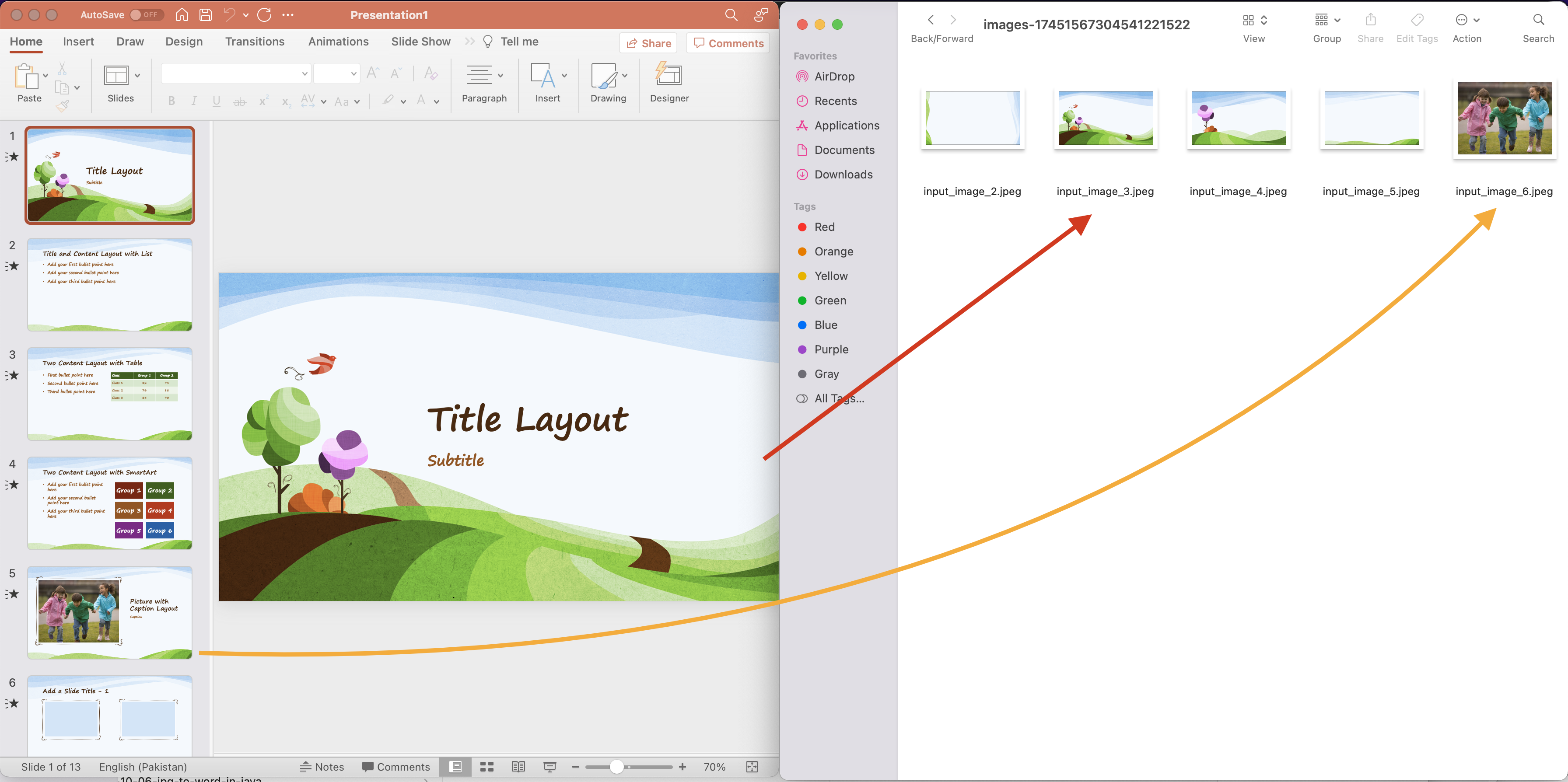The height and width of the screenshot is (782, 1568).
Task: Click the Draw menu tab
Action: point(129,41)
